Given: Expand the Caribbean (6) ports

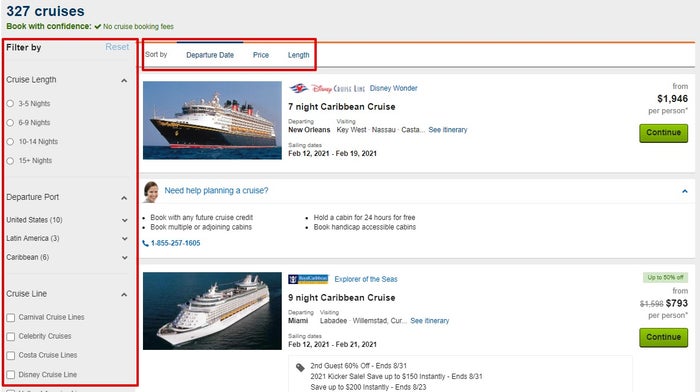Looking at the screenshot, I should (x=125, y=258).
